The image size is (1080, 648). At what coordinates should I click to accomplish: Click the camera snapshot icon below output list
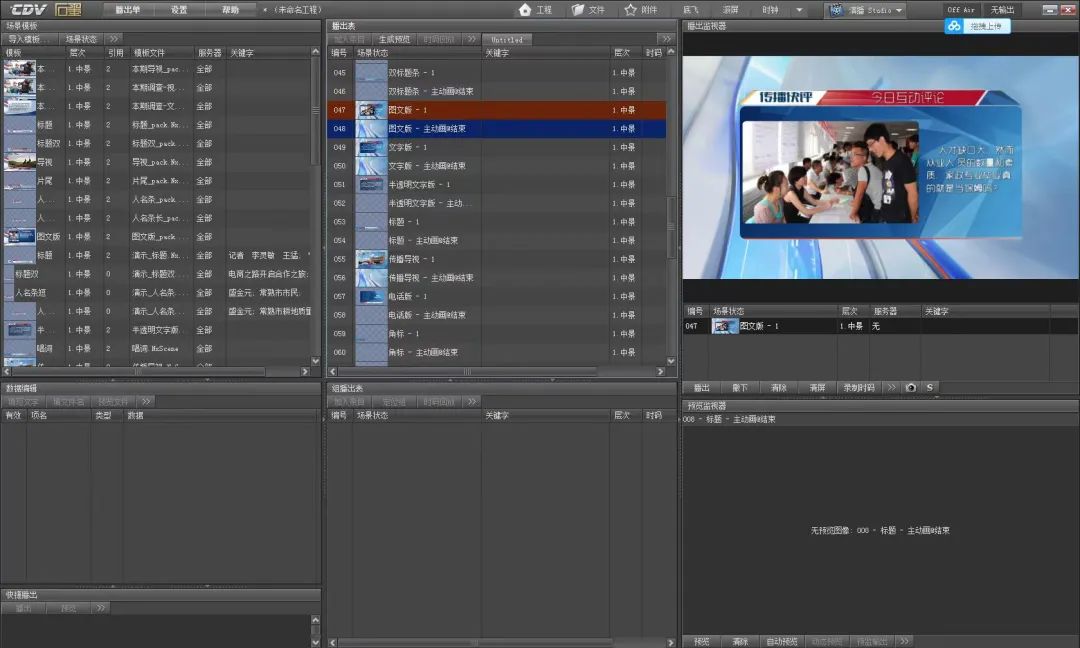(x=910, y=387)
